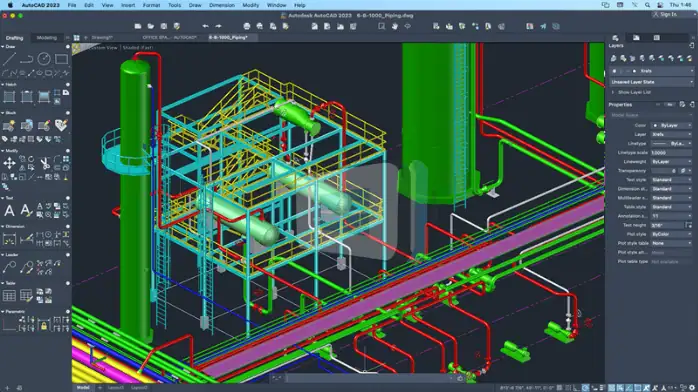The height and width of the screenshot is (392, 698).
Task: Insert a Table with the large table tool
Action: pyautogui.click(x=9, y=295)
